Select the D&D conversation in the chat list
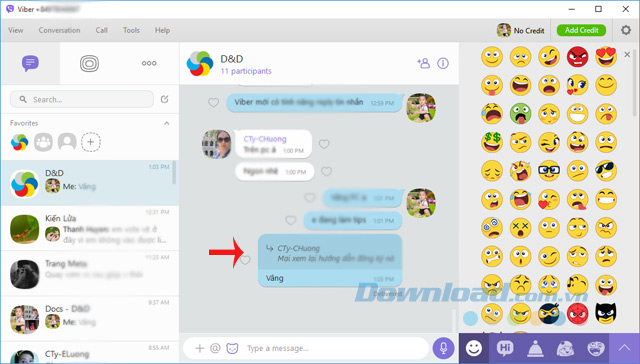 click(89, 183)
